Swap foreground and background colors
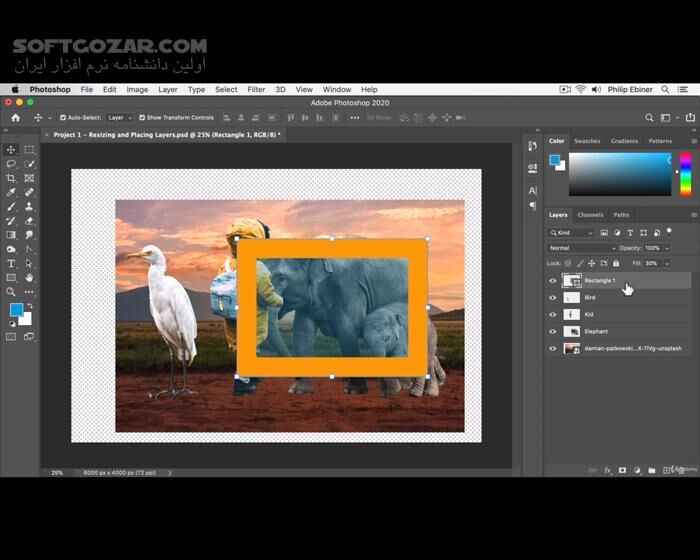 [x=30, y=306]
